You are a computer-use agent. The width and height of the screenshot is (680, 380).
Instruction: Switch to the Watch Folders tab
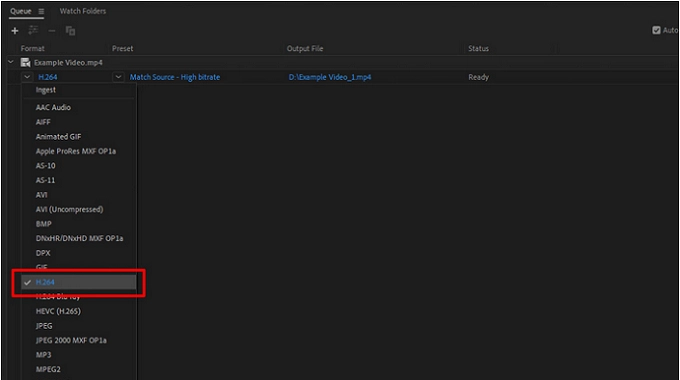(83, 11)
